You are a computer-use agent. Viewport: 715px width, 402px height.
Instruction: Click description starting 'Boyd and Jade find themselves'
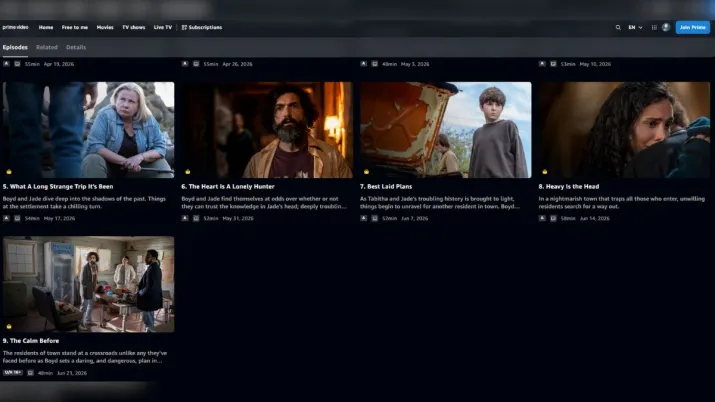click(264, 202)
